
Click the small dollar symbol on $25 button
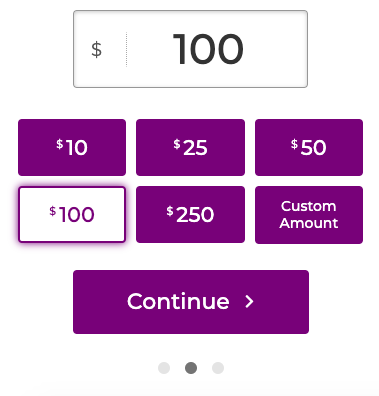point(177,144)
